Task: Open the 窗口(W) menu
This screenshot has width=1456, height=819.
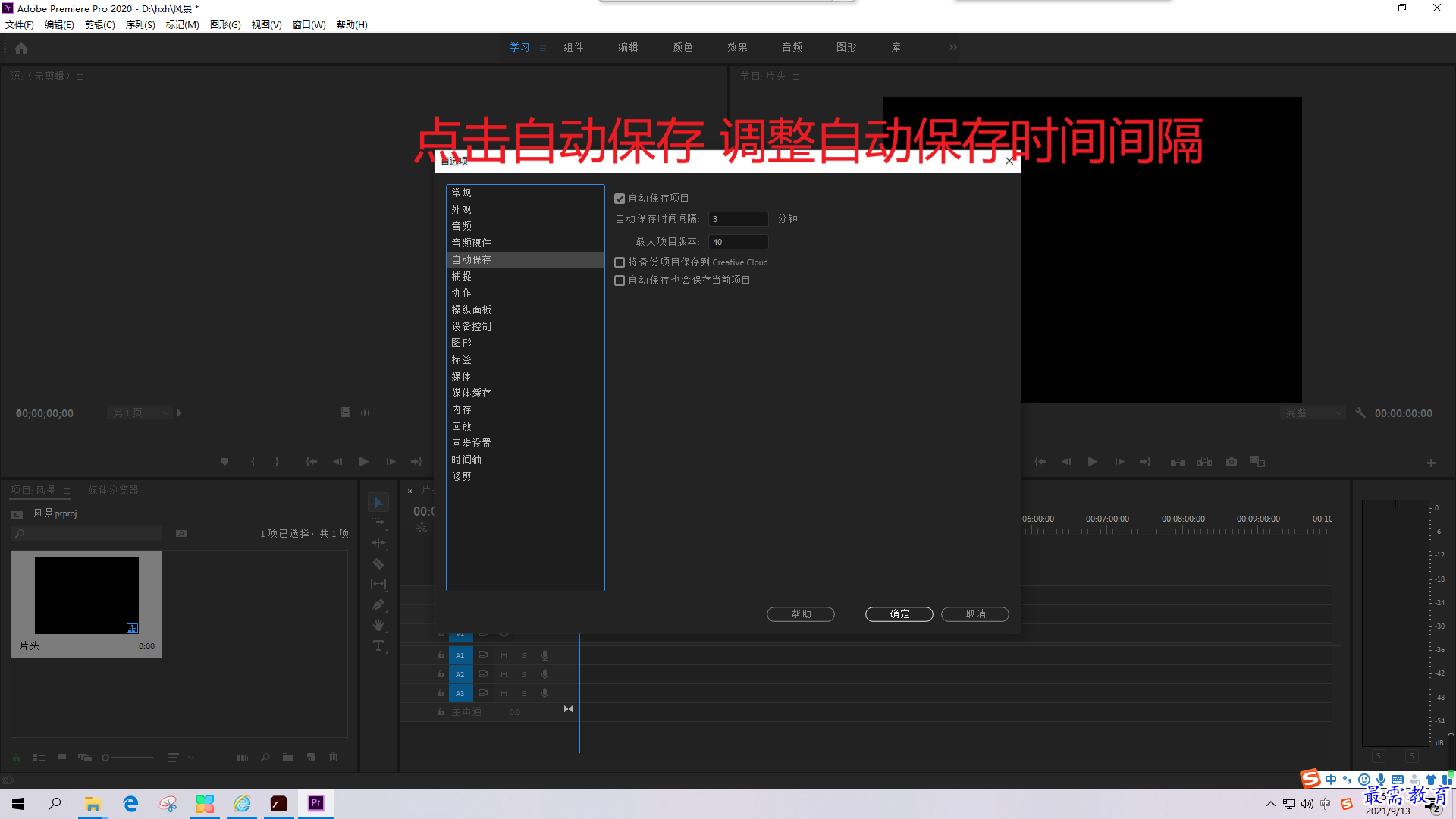Action: tap(309, 25)
